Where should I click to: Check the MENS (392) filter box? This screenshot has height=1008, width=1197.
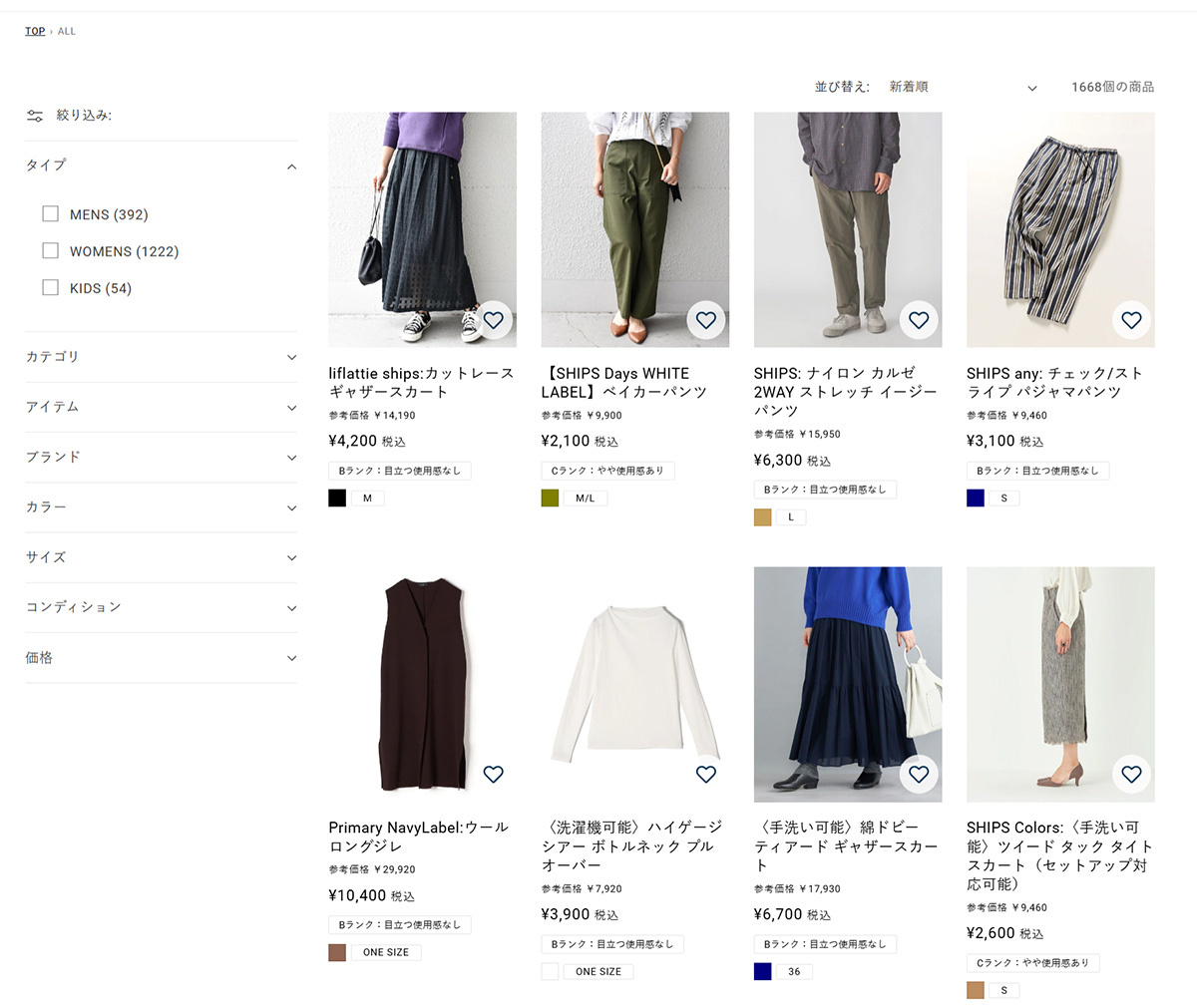(51, 213)
